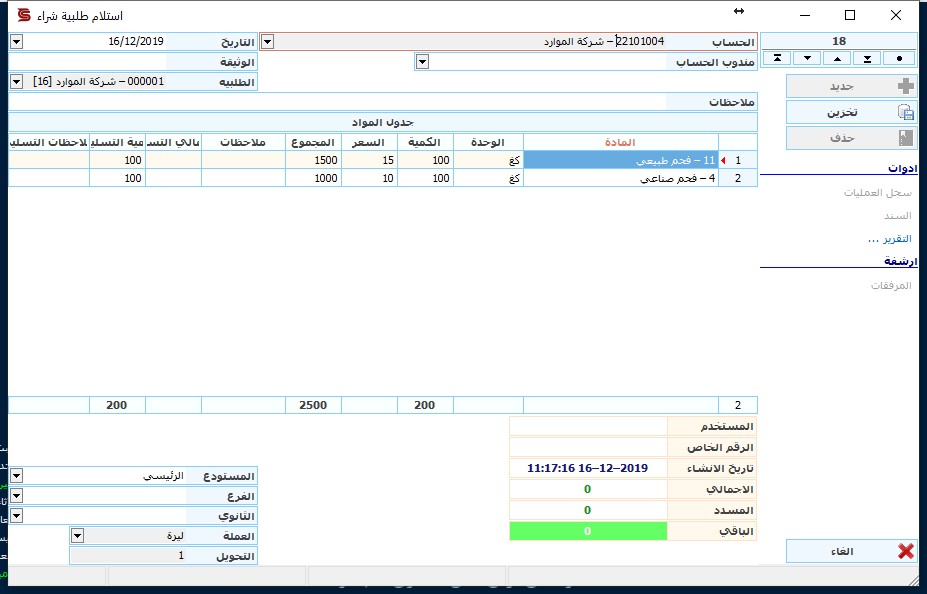
Task: Click the dot record navigation button
Action: pos(899,58)
